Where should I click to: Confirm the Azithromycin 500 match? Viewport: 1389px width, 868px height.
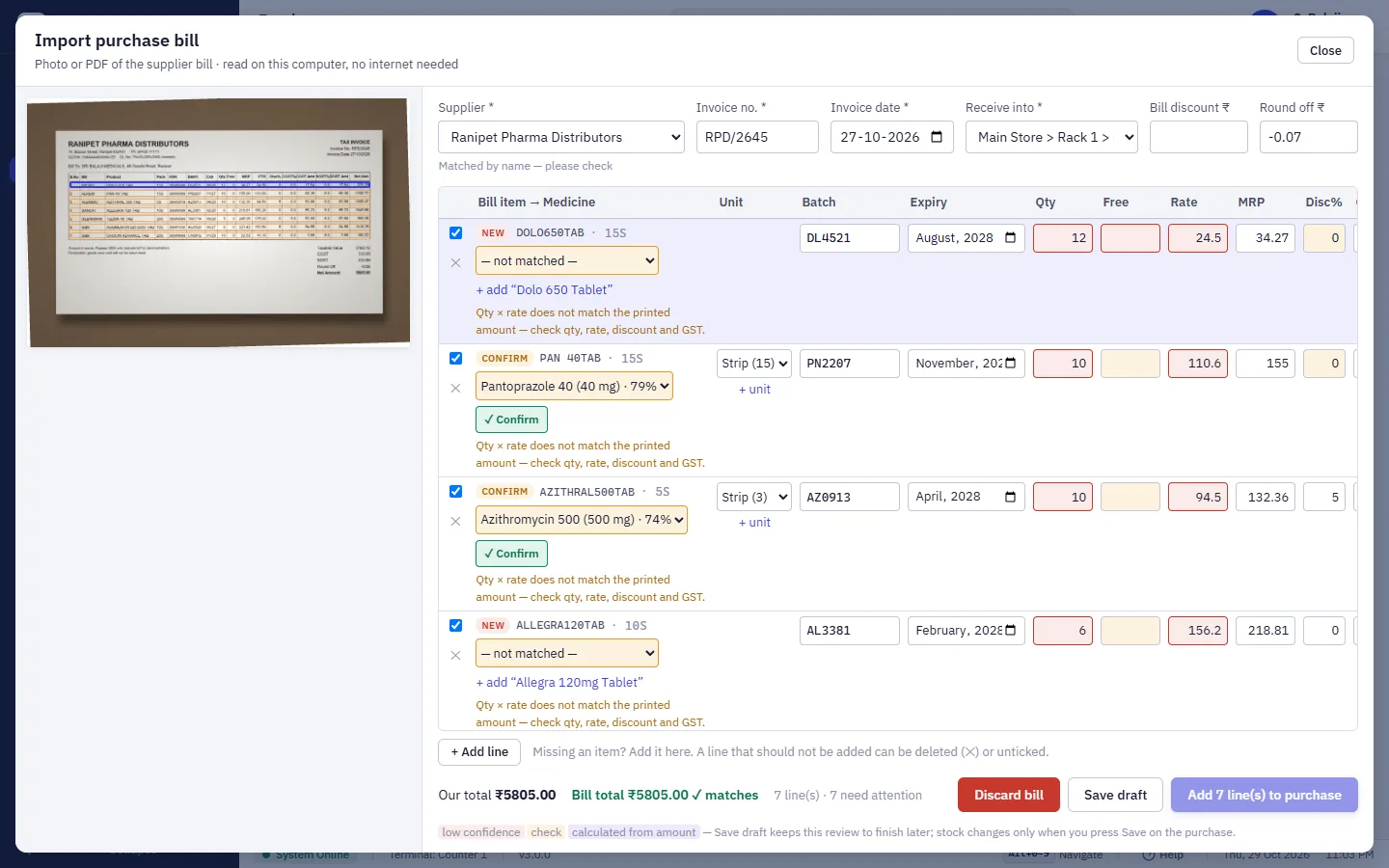(x=512, y=554)
